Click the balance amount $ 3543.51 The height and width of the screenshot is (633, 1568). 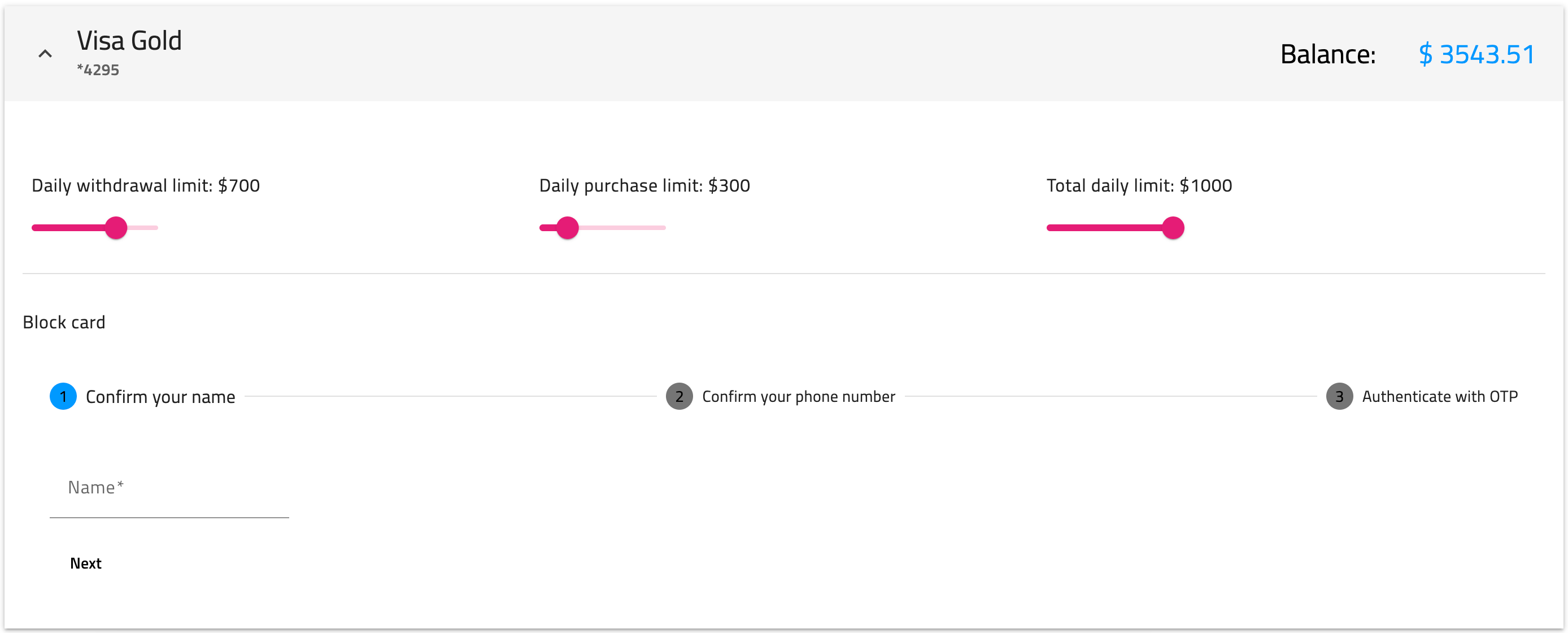[x=1476, y=54]
